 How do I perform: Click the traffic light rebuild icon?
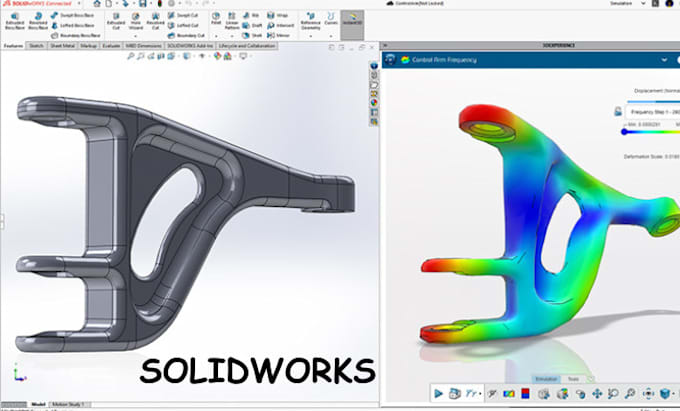tap(160, 3)
